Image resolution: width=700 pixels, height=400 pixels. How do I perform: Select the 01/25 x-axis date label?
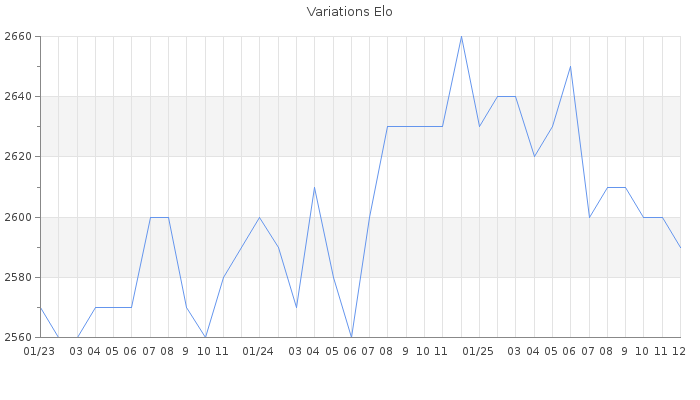(x=479, y=351)
